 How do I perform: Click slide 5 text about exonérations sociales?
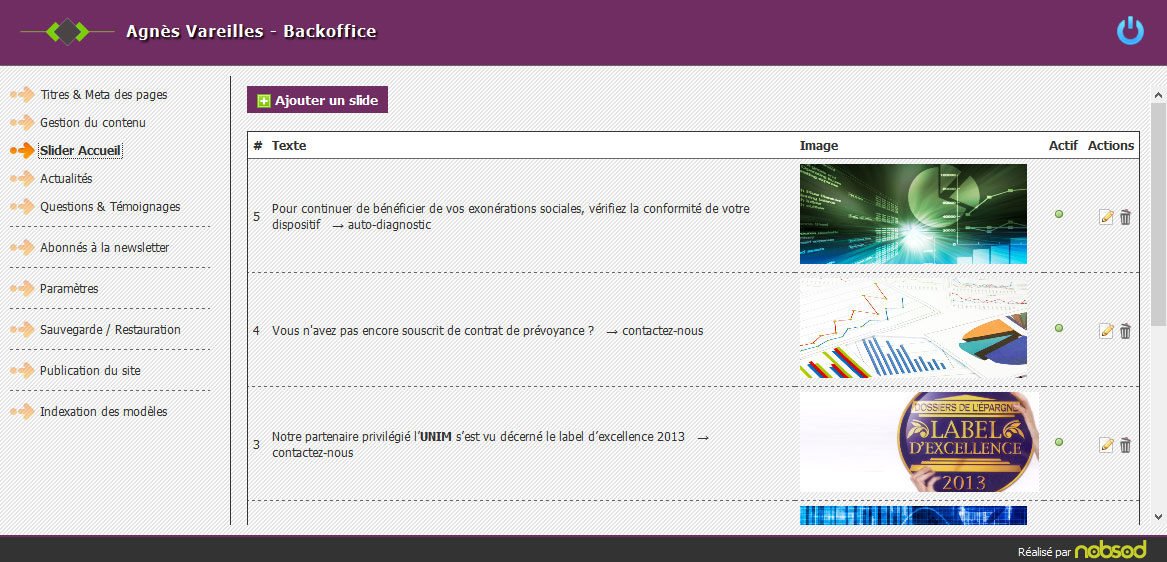coord(511,216)
